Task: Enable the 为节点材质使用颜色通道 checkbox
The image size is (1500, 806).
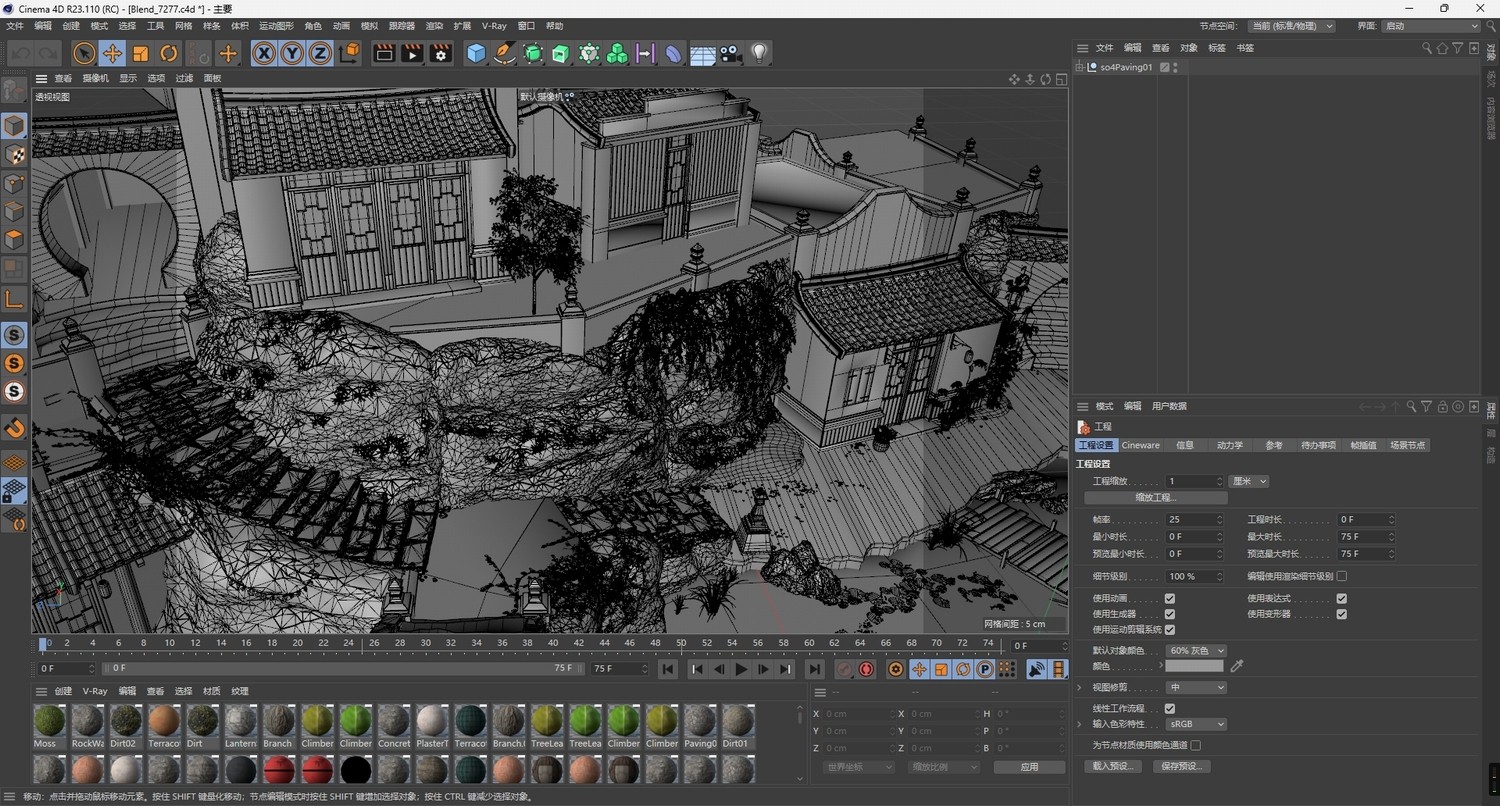Action: 1196,745
